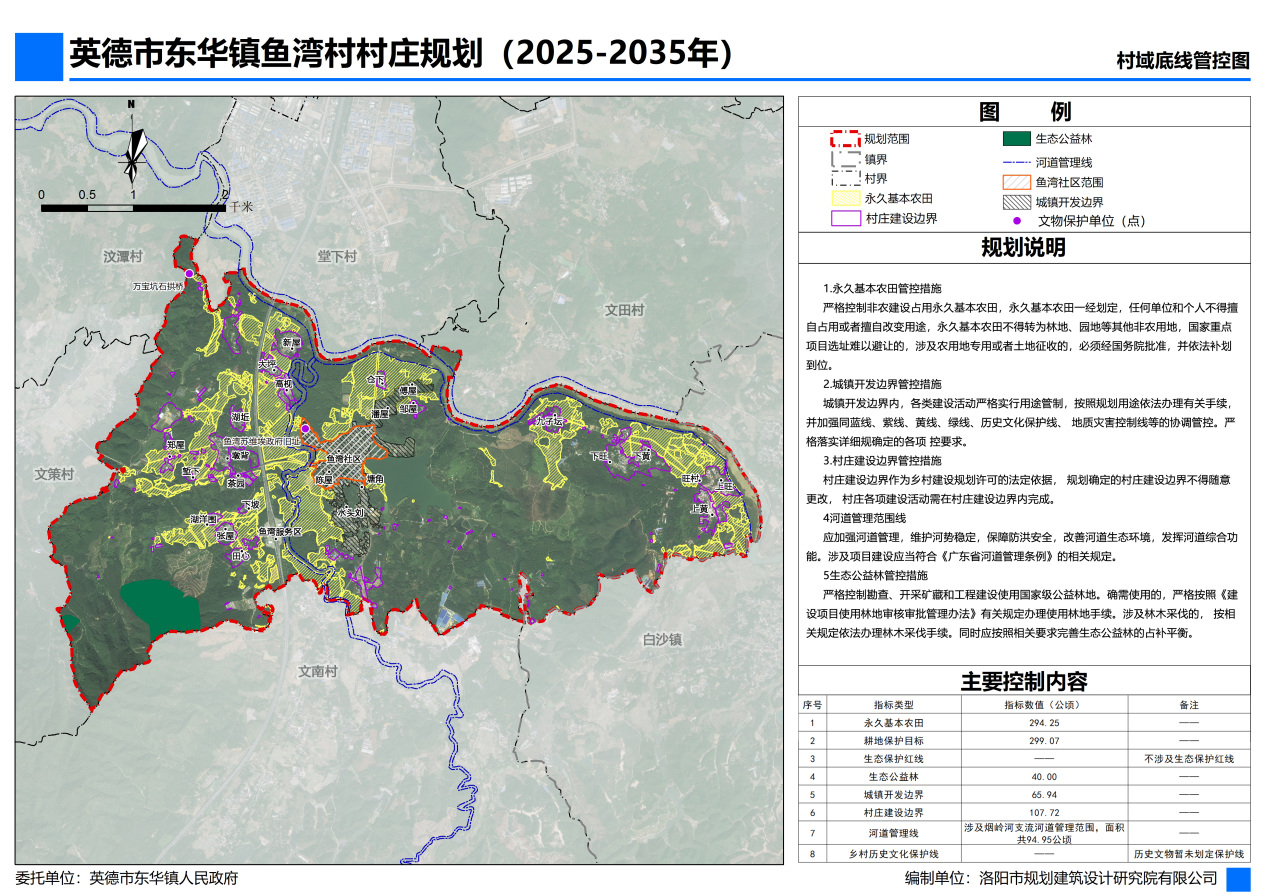Click the purple 村庄建设边界 legend symbol
Image resolution: width=1266 pixels, height=895 pixels.
[845, 218]
